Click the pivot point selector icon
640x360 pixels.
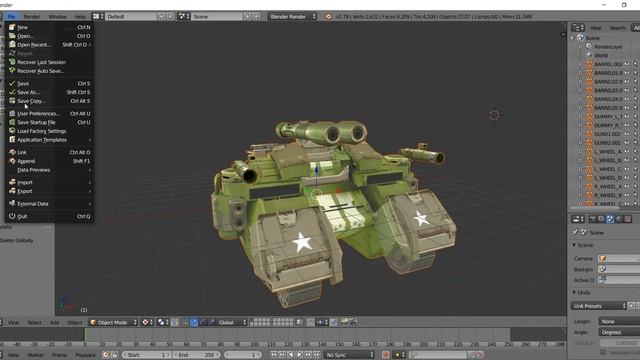pos(162,322)
